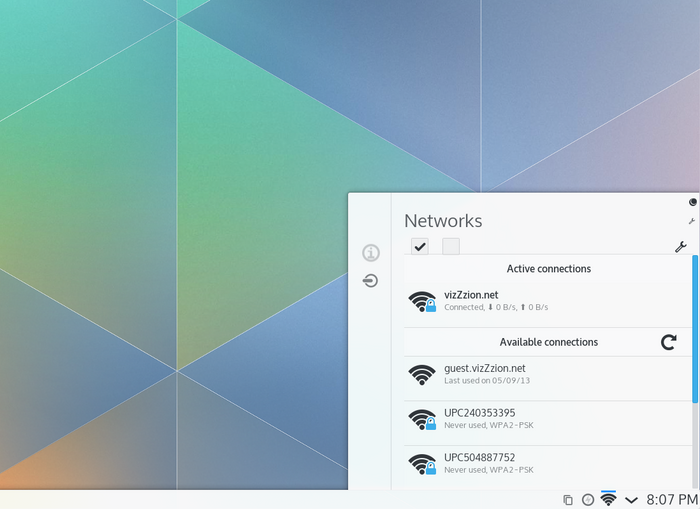Click the blue scrollbar of the networks list
Image resolution: width=700 pixels, height=509 pixels.
(x=695, y=329)
